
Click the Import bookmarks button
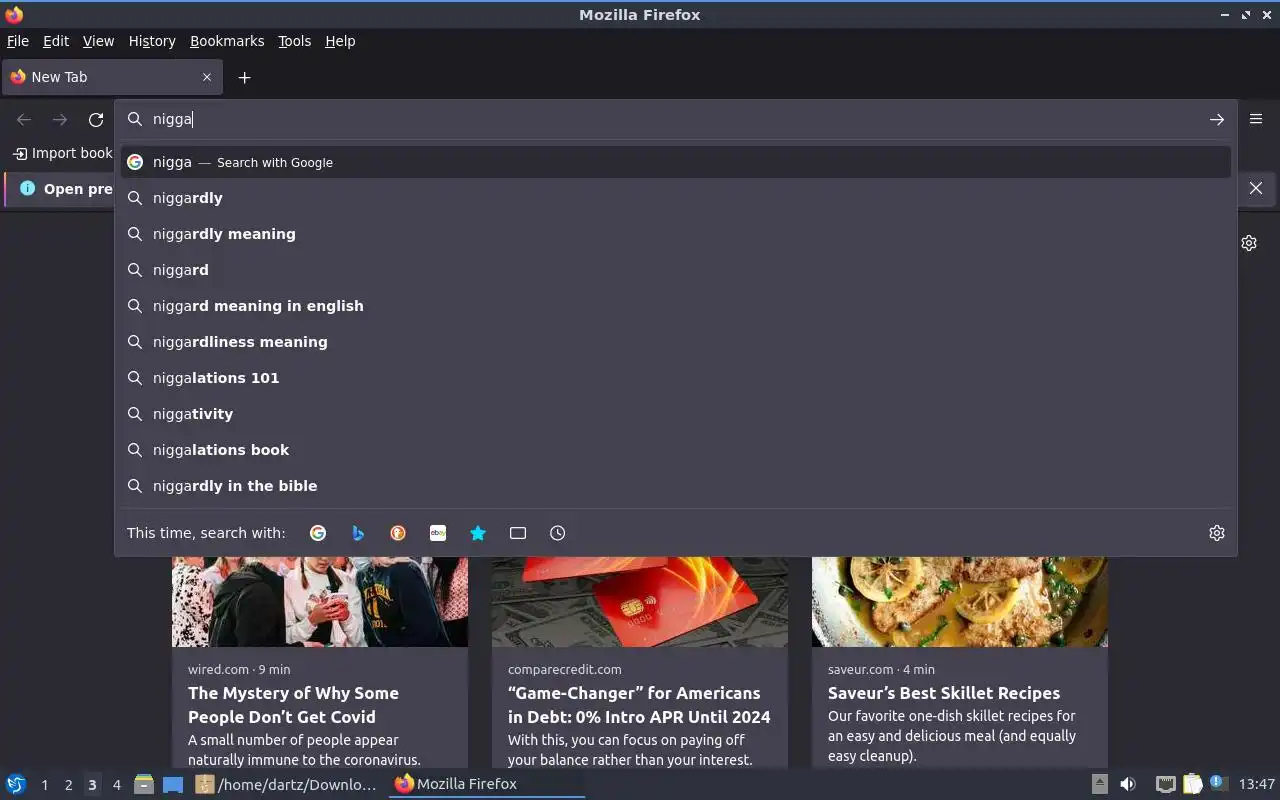62,153
